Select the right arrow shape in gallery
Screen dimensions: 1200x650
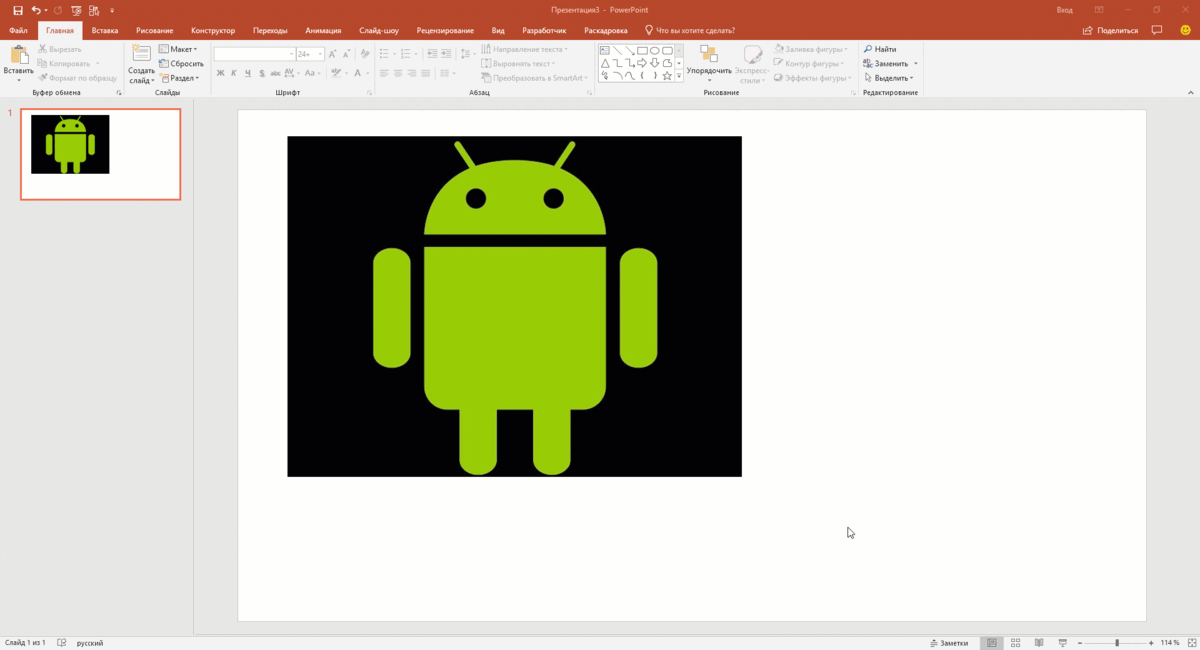pyautogui.click(x=642, y=63)
